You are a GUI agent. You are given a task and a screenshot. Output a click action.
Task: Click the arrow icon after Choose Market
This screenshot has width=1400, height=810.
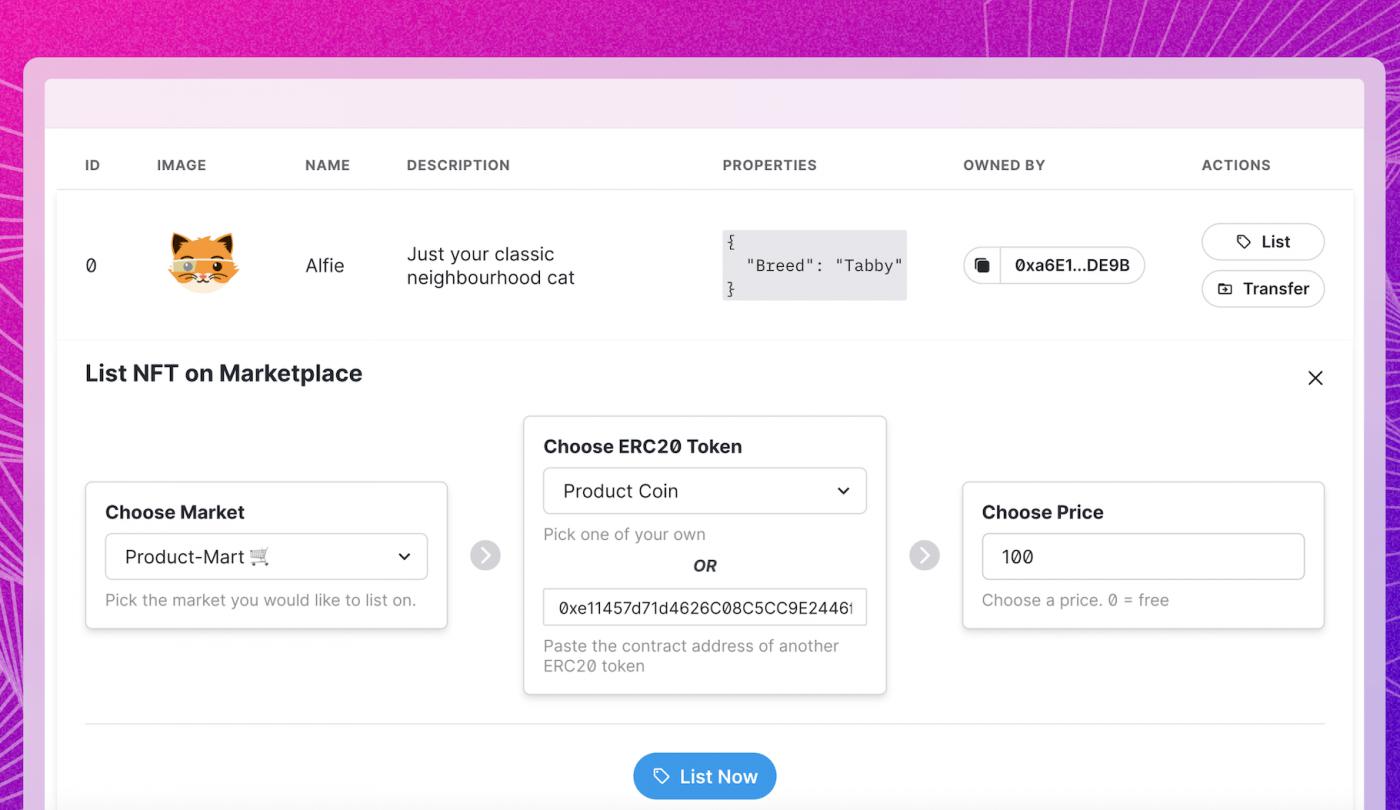(485, 555)
